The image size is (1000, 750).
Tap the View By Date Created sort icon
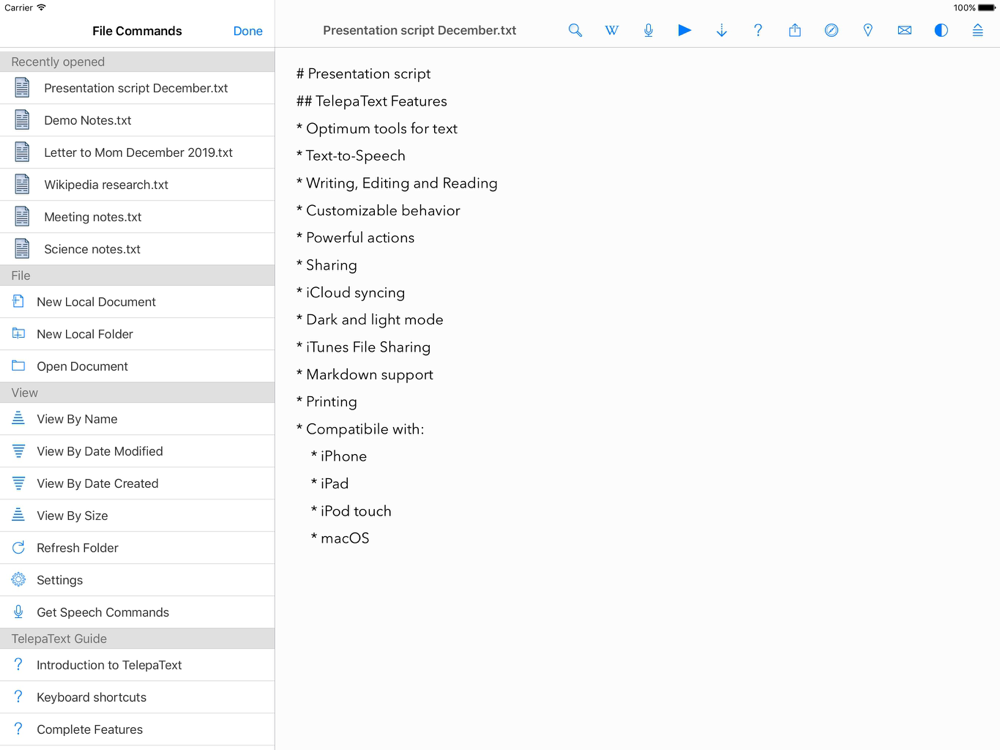tap(18, 483)
